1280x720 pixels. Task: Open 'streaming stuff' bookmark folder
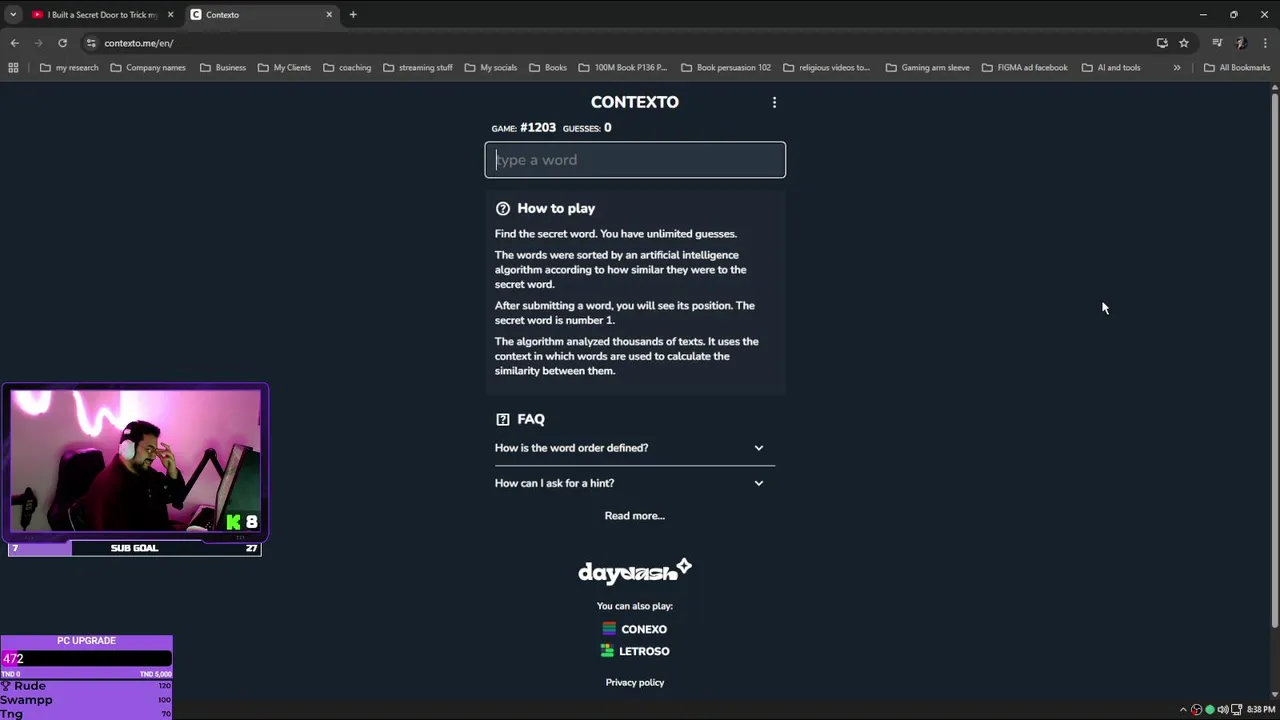tap(418, 68)
